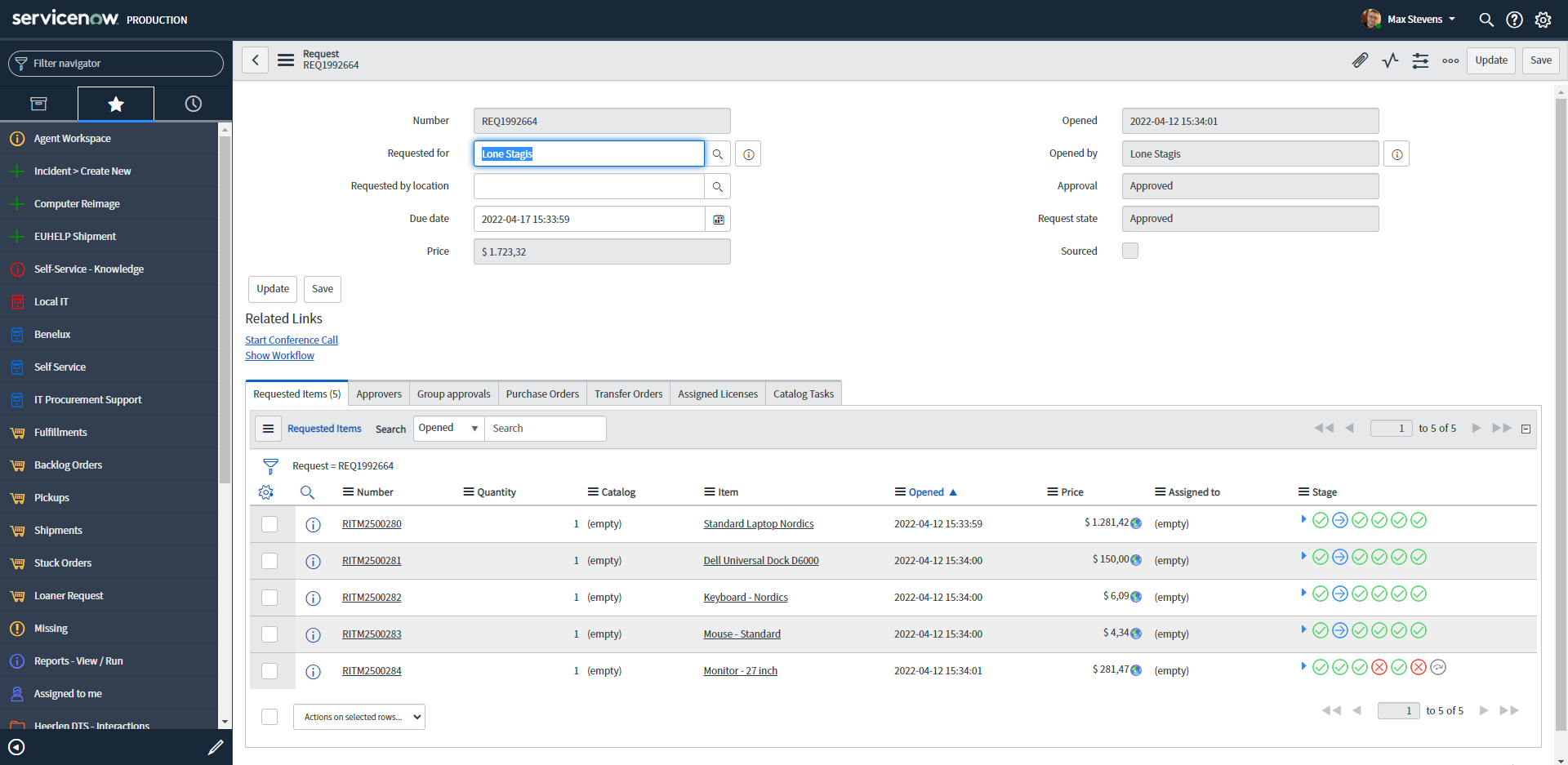Open the Favorites star tab

click(x=116, y=104)
